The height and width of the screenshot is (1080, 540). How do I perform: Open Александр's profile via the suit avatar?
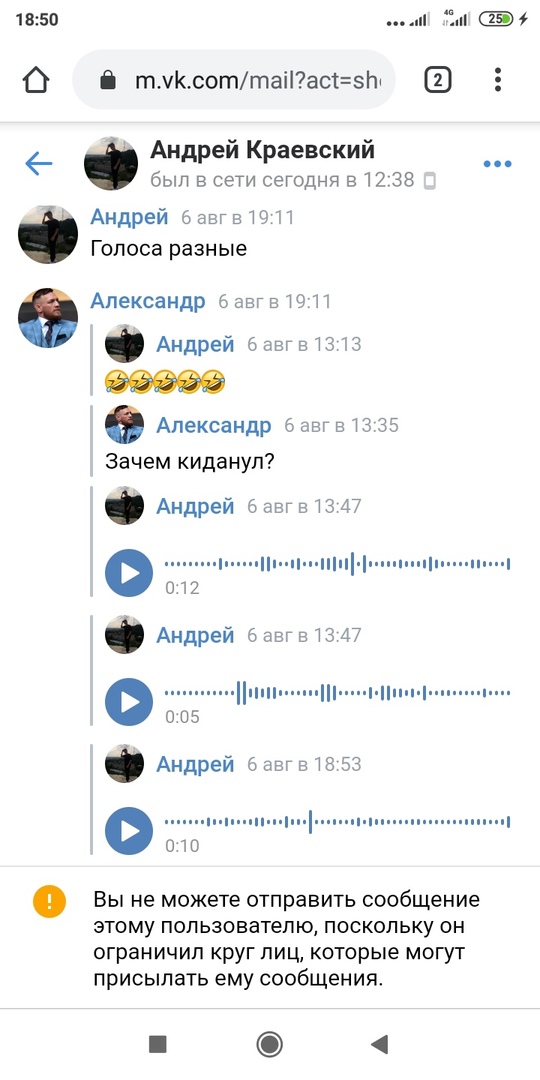pos(48,318)
